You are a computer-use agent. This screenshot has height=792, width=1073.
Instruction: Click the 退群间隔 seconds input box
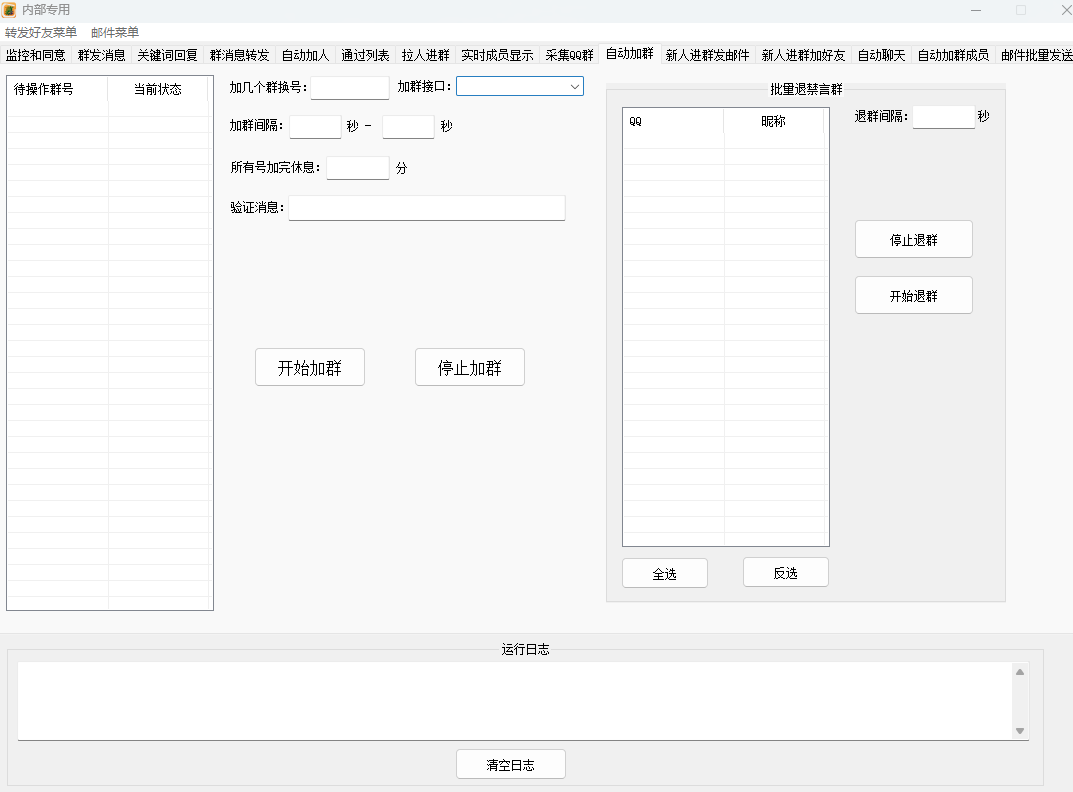[x=943, y=117]
